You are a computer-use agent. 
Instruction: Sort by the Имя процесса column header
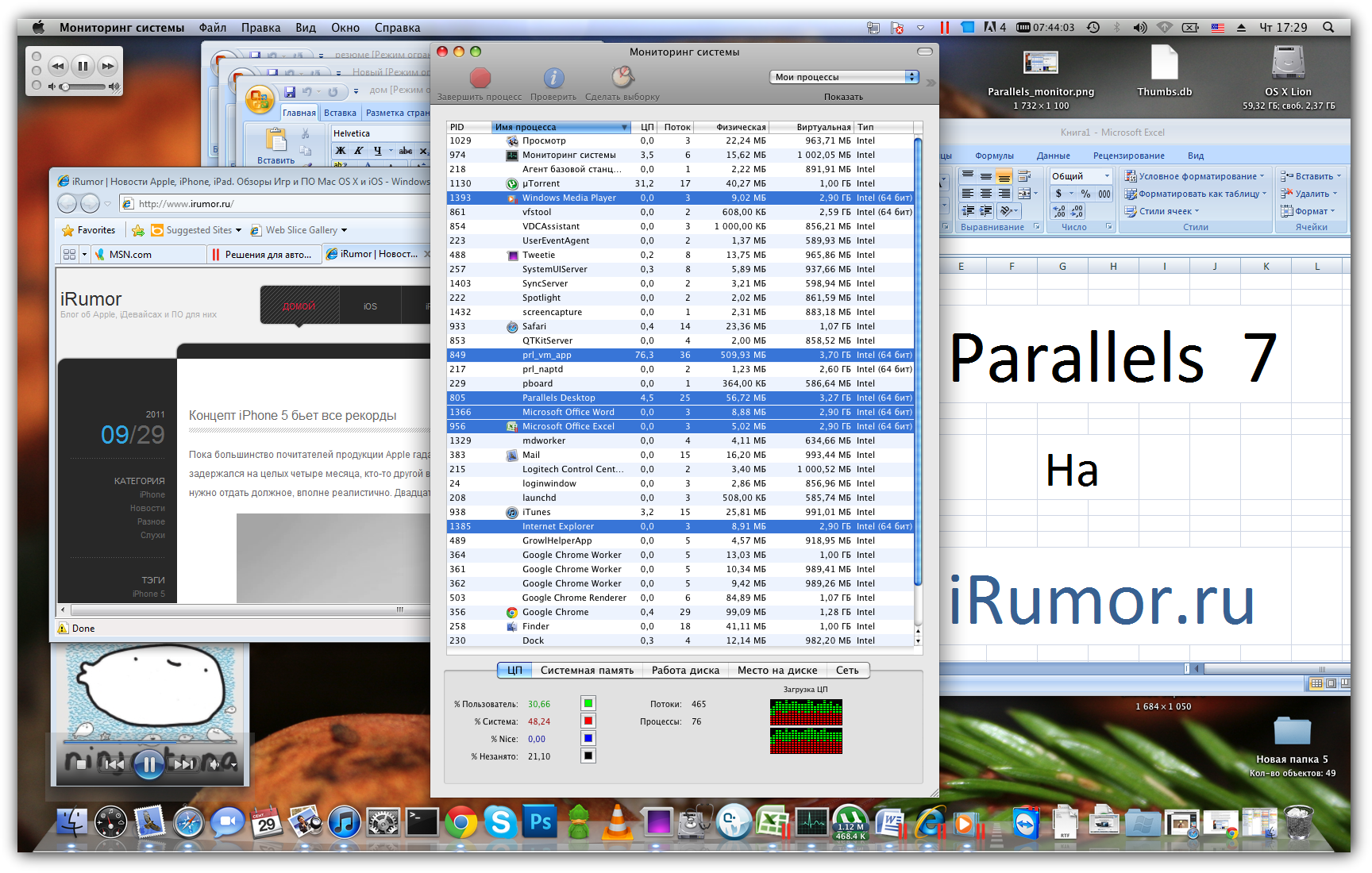561,127
